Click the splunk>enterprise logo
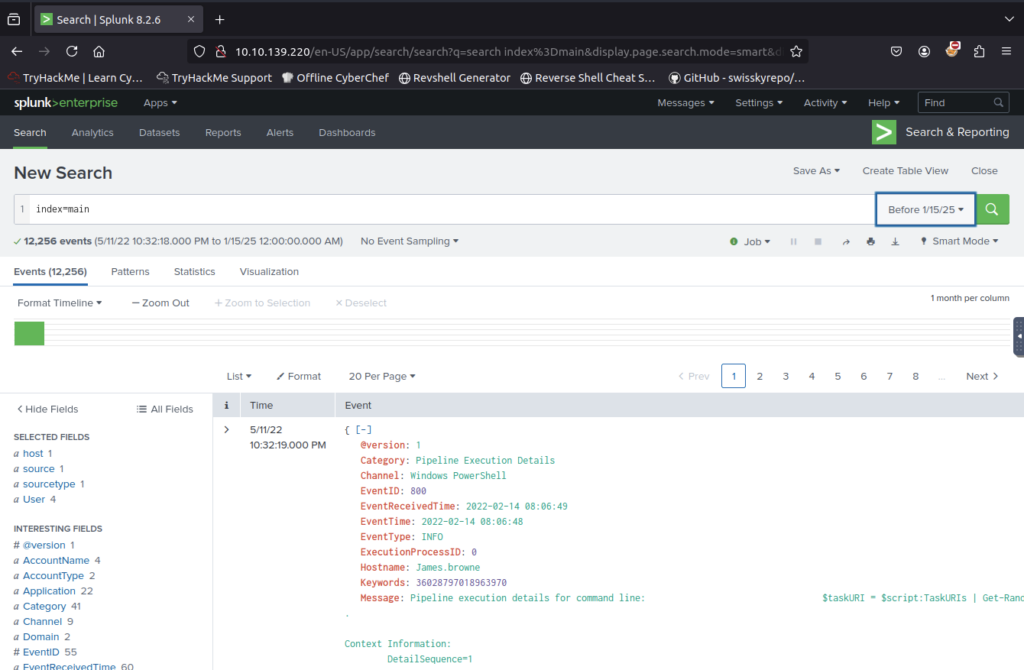Screen dimensions: 1024x670 coord(66,103)
